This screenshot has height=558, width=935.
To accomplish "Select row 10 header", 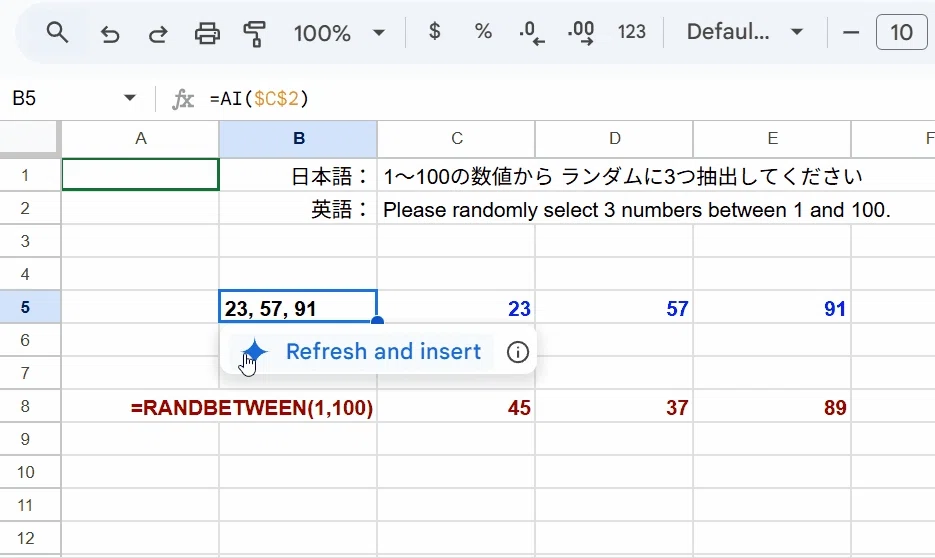I will point(30,472).
